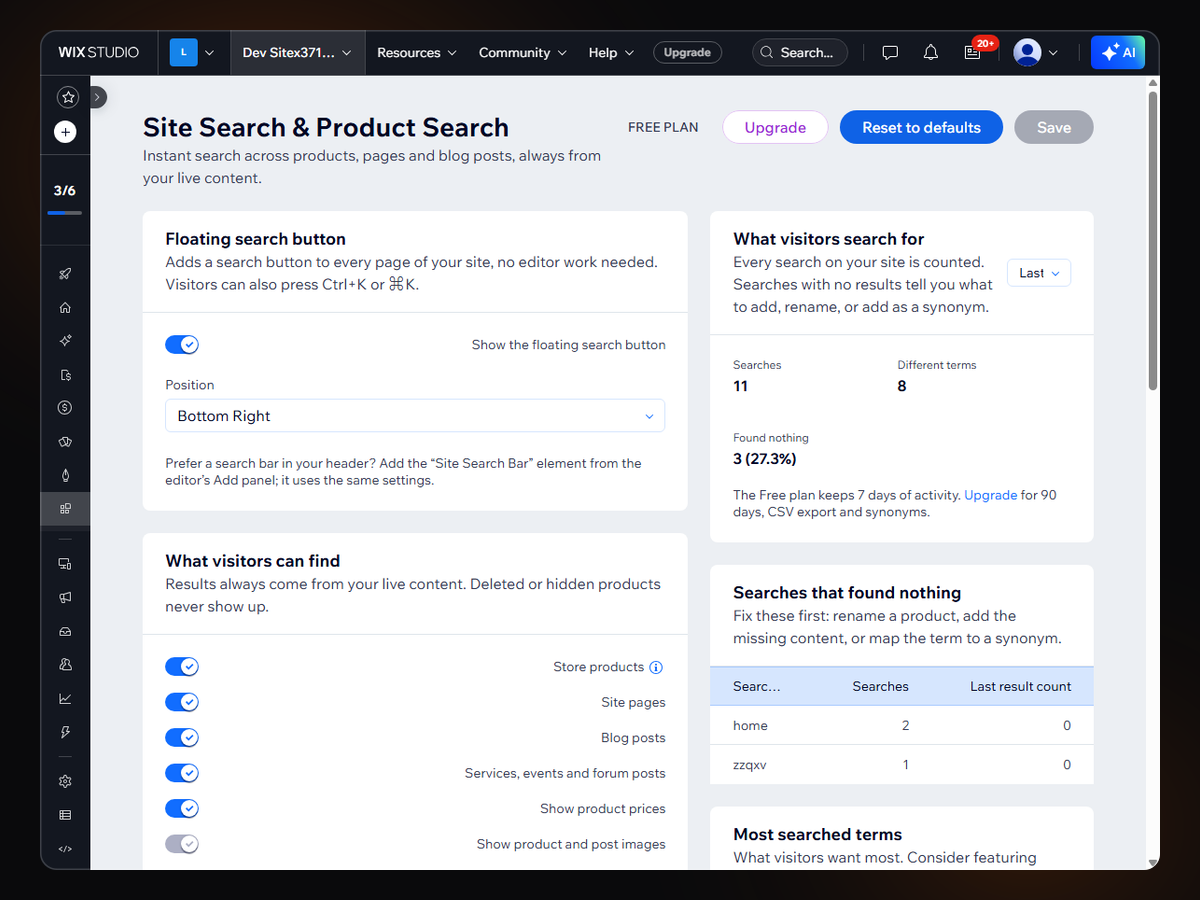Image resolution: width=1200 pixels, height=900 pixels.
Task: Click the Upgrade pill in top bar
Action: pyautogui.click(x=687, y=53)
